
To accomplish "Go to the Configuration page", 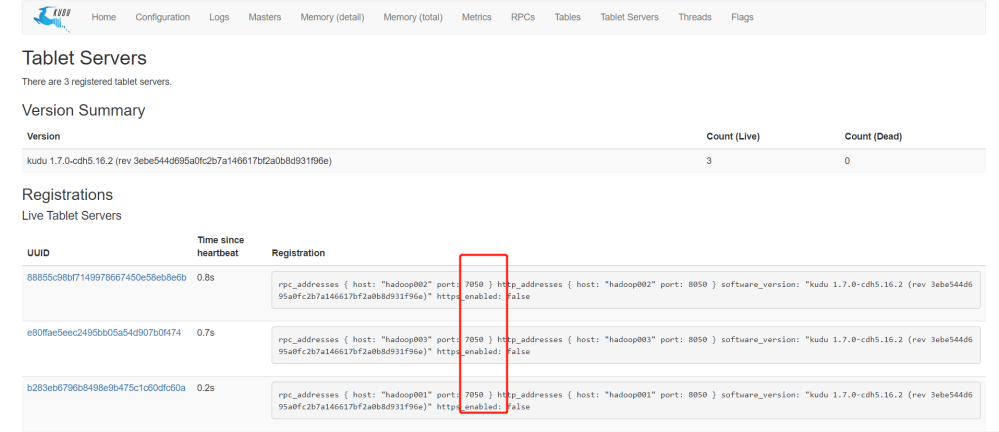I will coord(162,17).
